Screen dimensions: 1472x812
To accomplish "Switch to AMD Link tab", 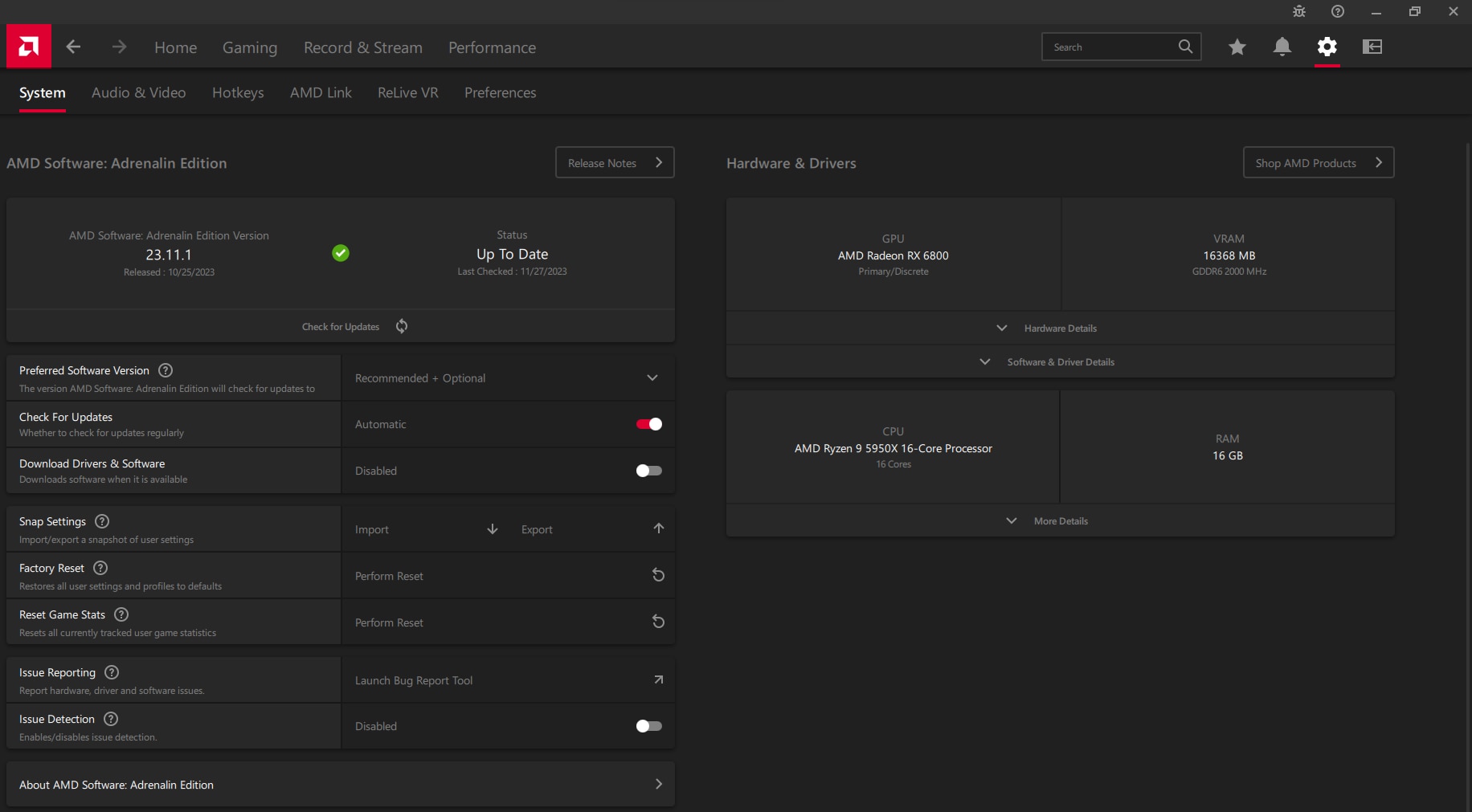I will [321, 92].
